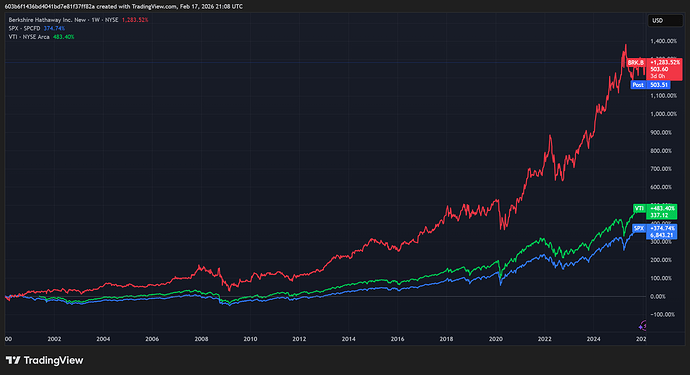Click the 2016 time axis label
This screenshot has height=375, width=690.
[x=397, y=339]
